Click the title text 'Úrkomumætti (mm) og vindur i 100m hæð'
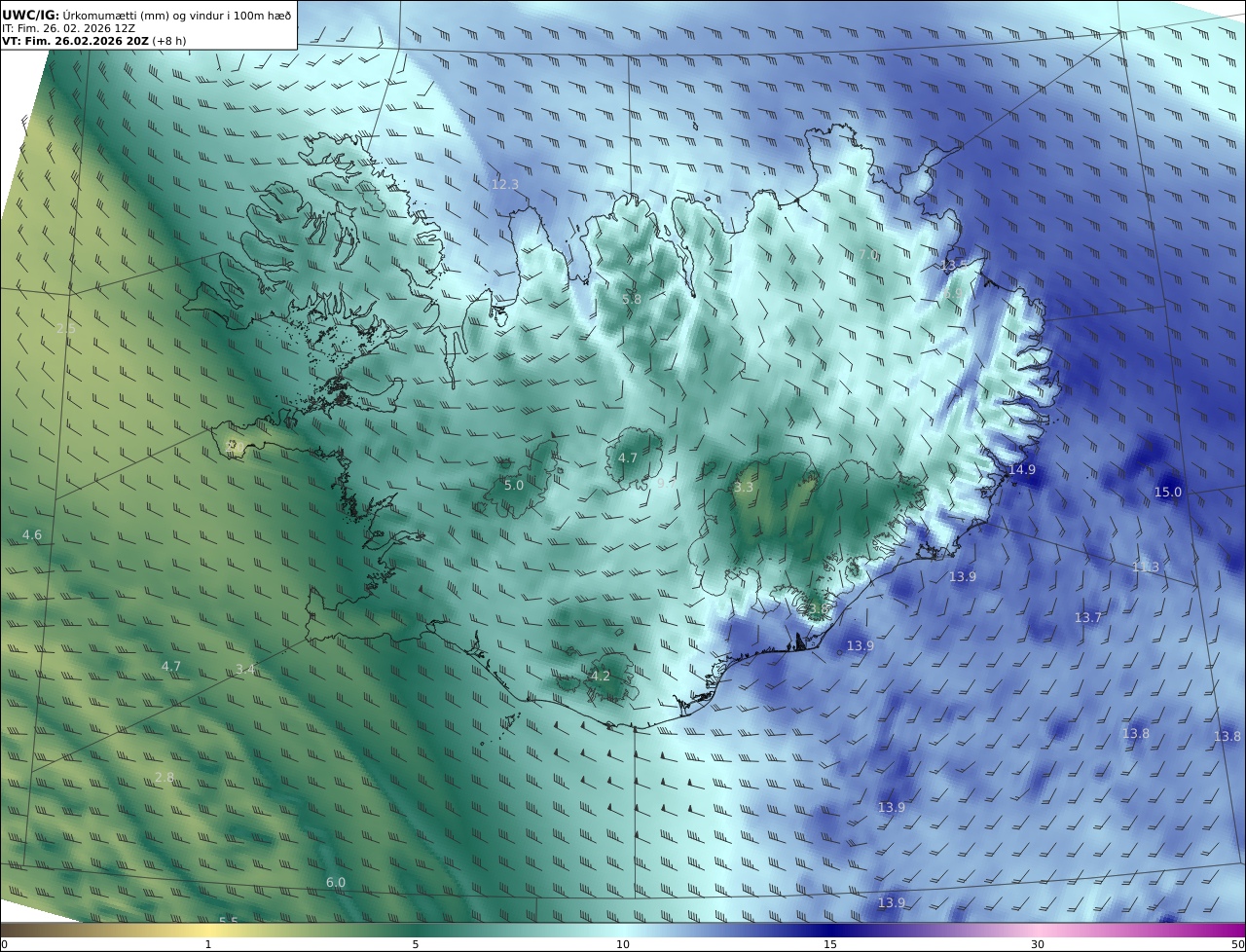Screen dimensions: 1246x952 coord(177,15)
